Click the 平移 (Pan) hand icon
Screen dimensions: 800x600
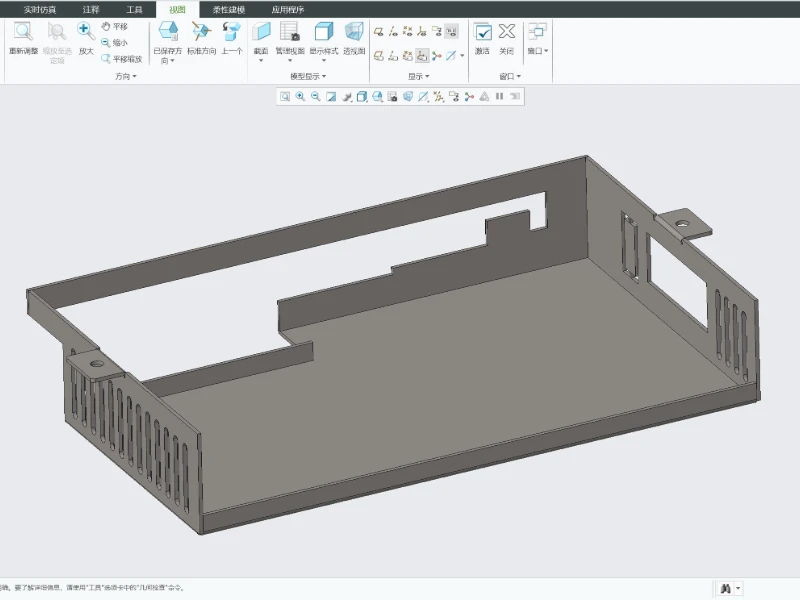click(107, 26)
